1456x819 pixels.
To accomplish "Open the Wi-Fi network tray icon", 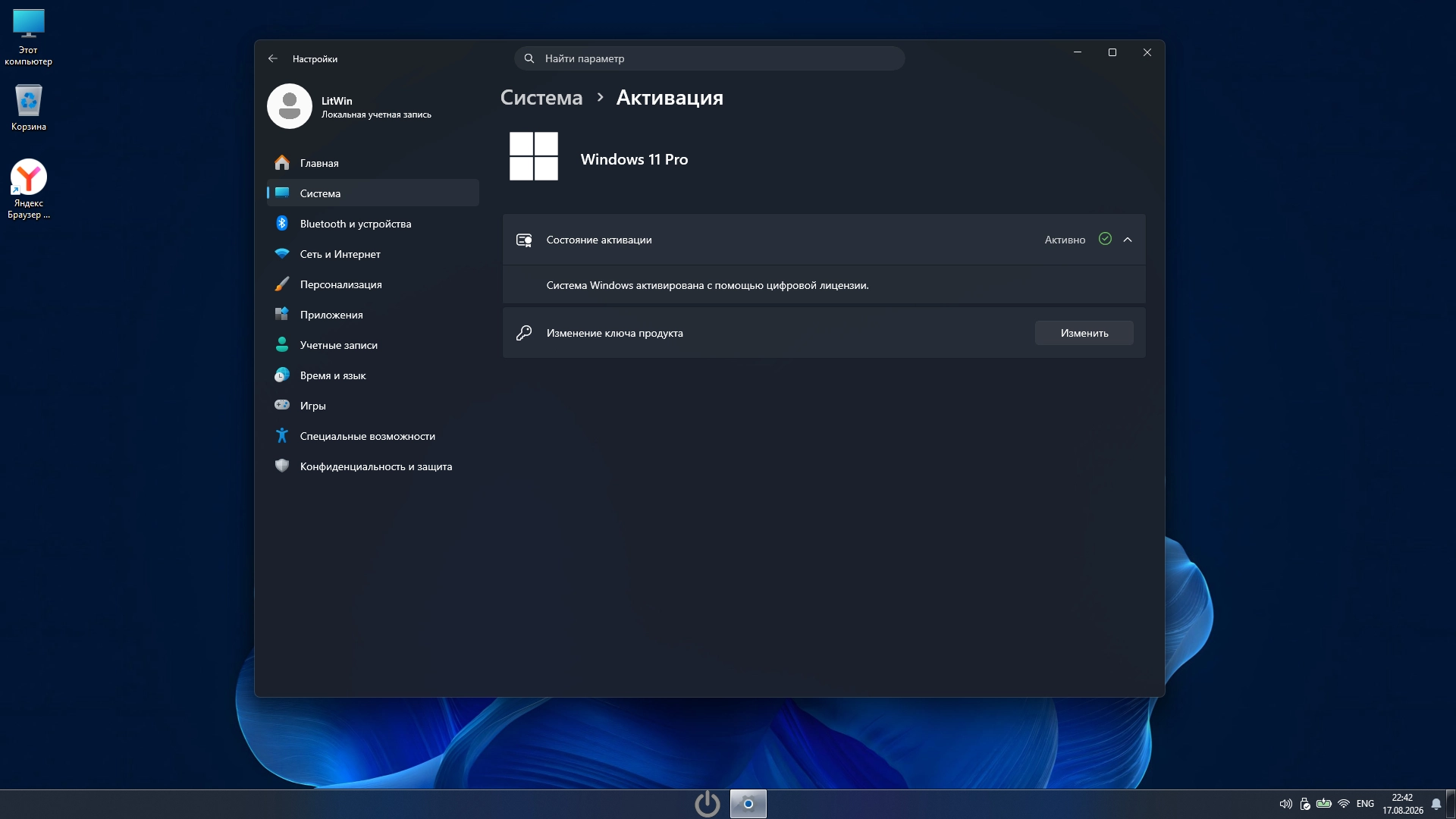I will pos(1344,804).
